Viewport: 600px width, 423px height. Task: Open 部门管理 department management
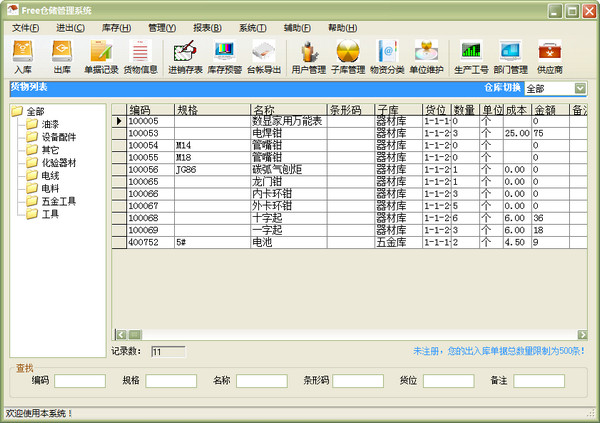point(510,57)
